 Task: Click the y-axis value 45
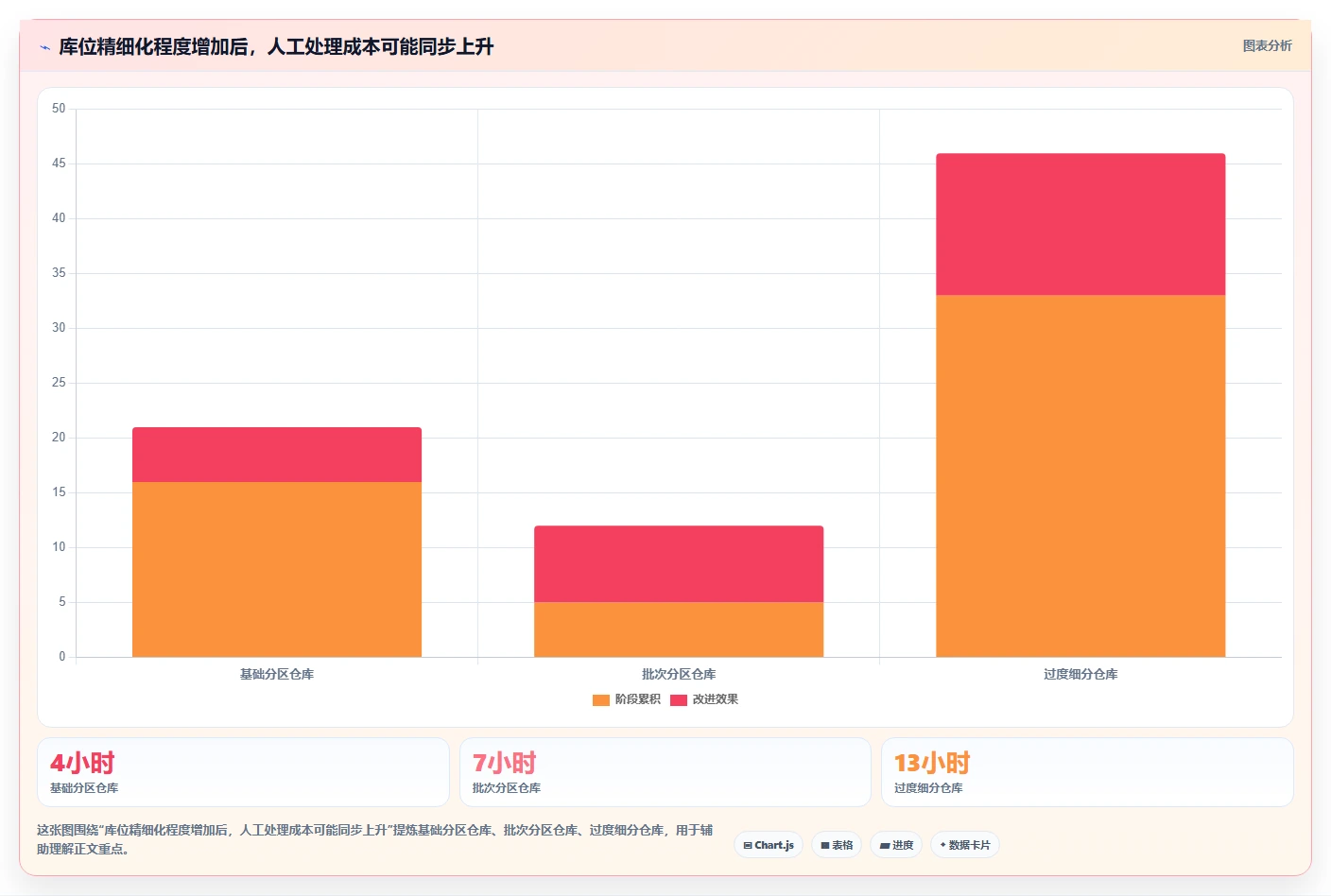tap(59, 164)
